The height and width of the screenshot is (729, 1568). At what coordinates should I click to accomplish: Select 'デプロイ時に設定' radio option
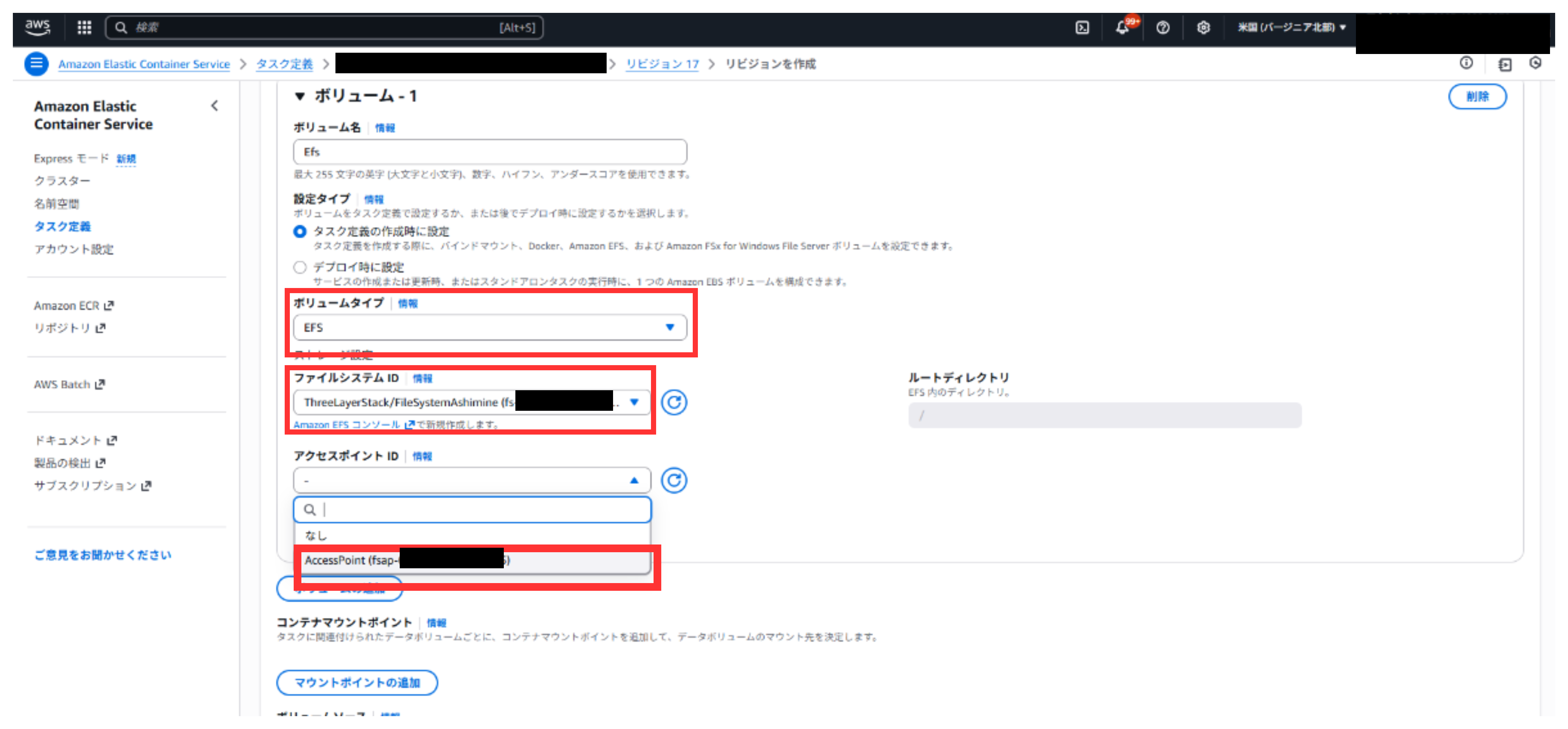click(x=299, y=267)
